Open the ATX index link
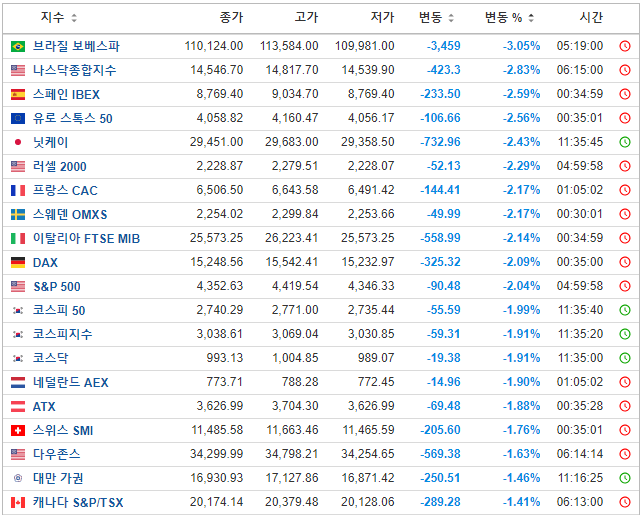642x515 pixels. tap(44, 406)
